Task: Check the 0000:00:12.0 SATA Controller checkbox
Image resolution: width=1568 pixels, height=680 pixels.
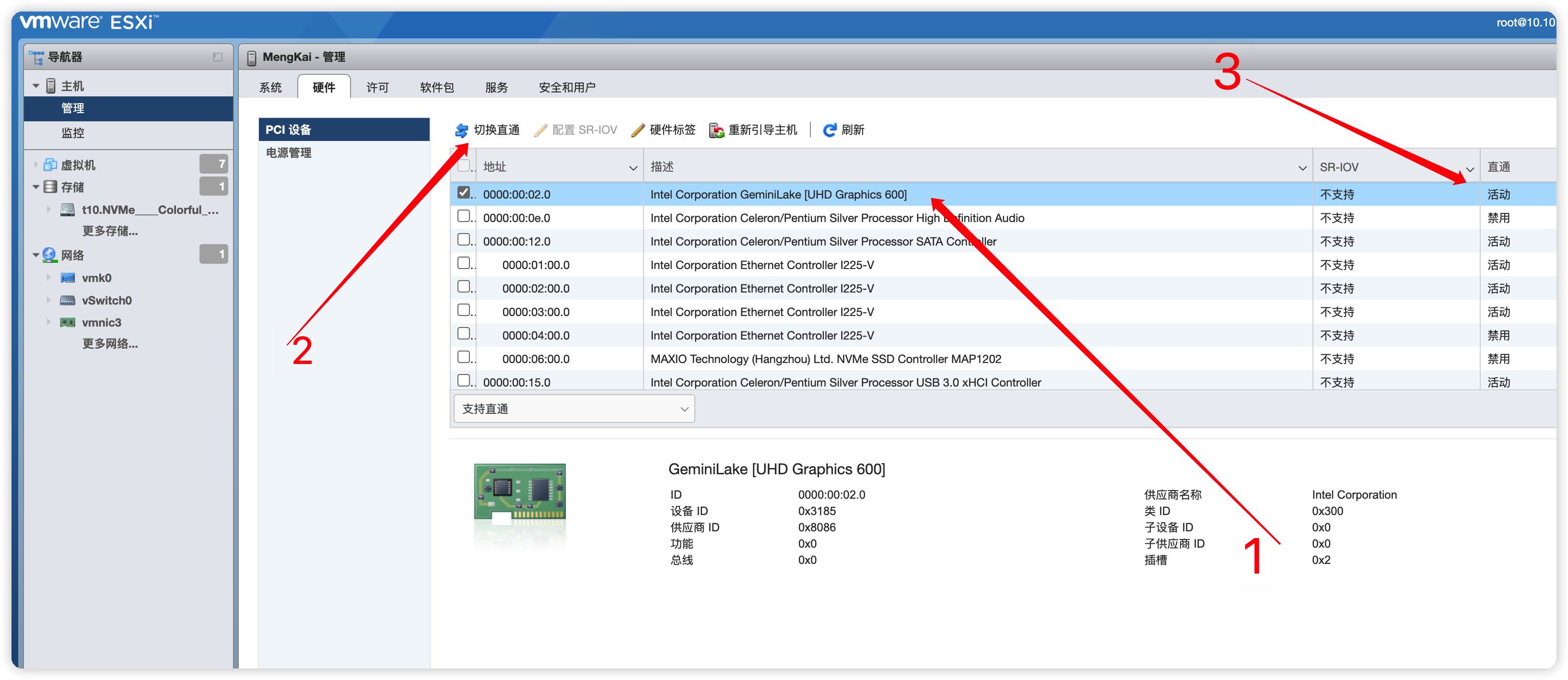Action: click(464, 240)
